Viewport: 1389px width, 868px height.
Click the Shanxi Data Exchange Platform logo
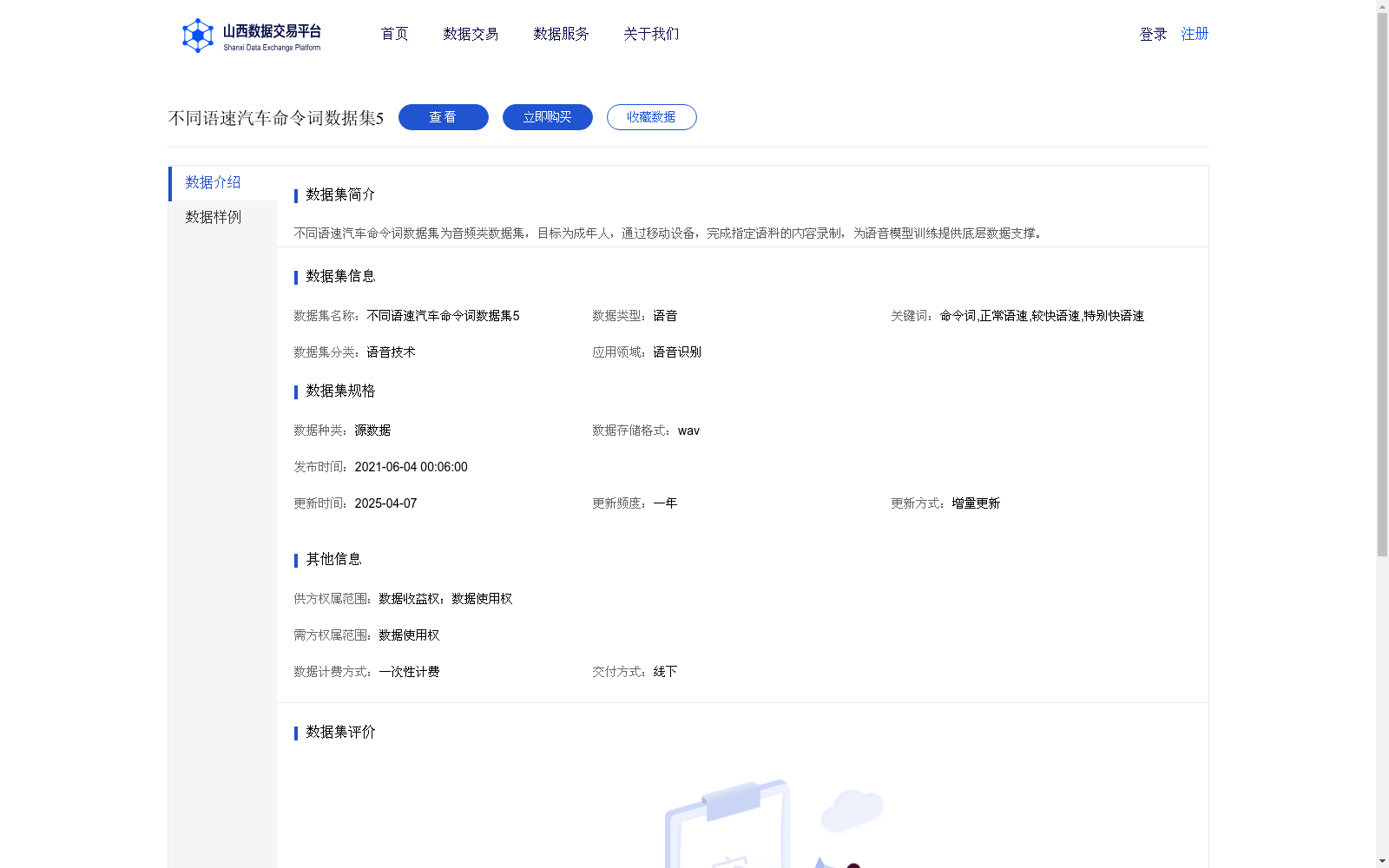(251, 36)
